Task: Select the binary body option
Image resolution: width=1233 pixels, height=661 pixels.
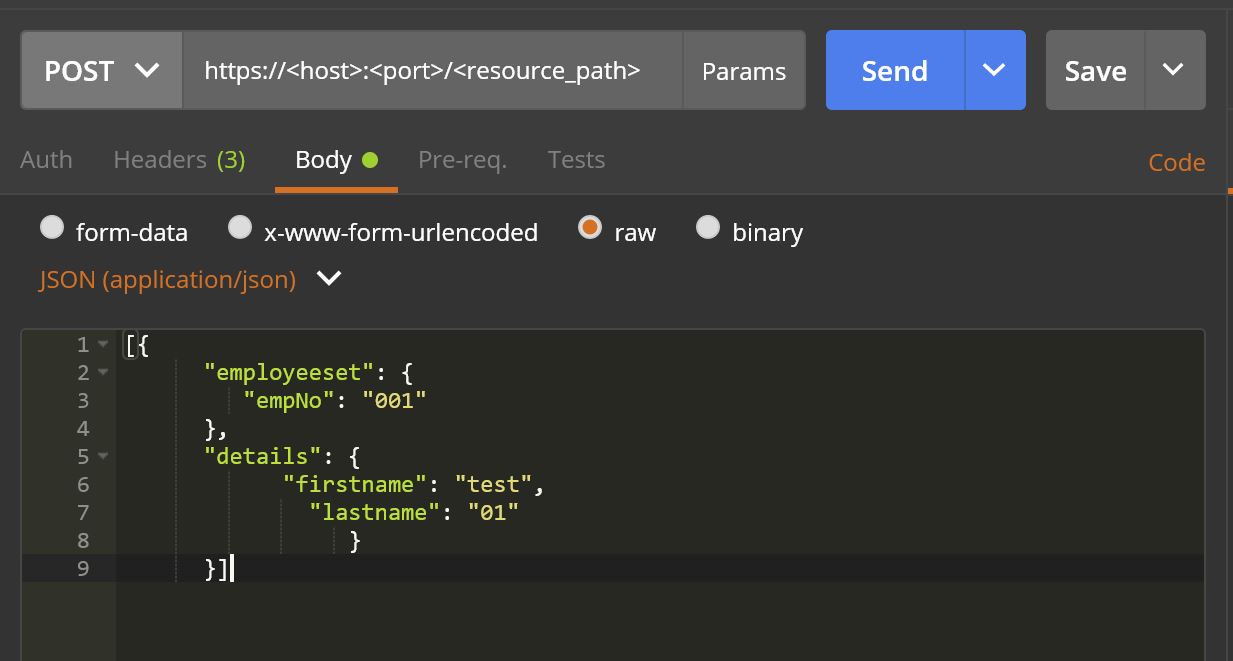Action: coord(708,229)
